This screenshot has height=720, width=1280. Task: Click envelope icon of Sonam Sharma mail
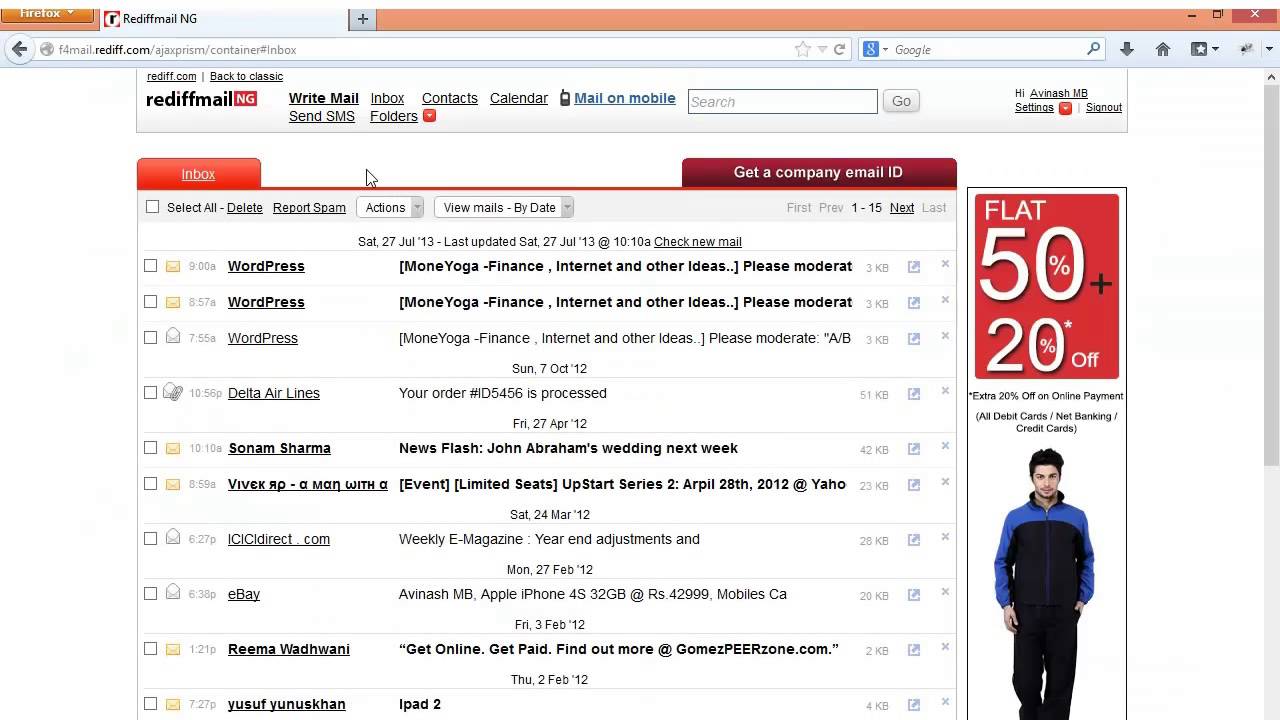point(173,448)
